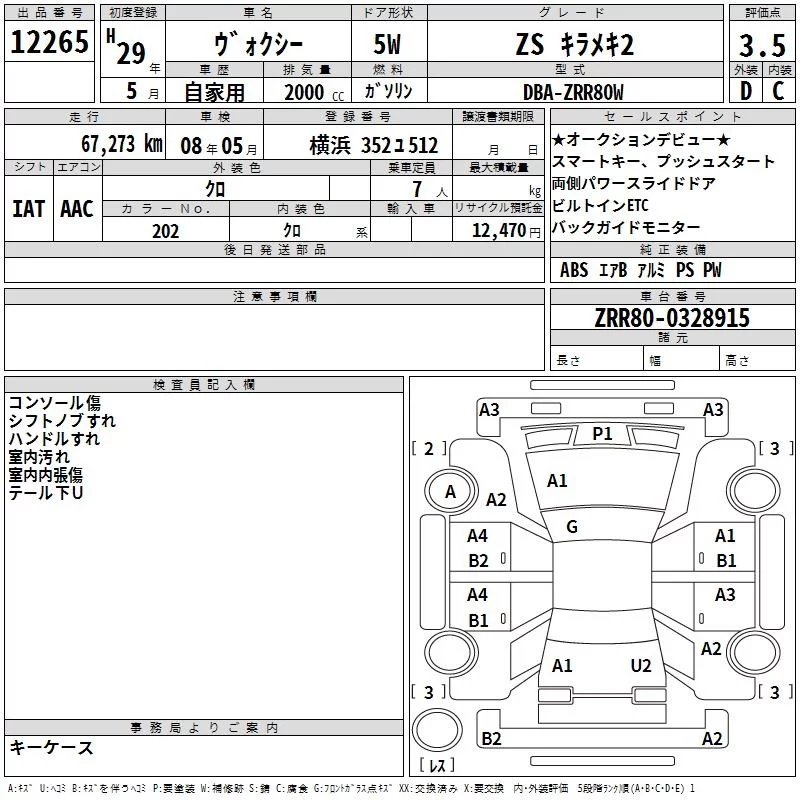
Task: Click the recycle deposit 12,470円
Action: tap(506, 231)
